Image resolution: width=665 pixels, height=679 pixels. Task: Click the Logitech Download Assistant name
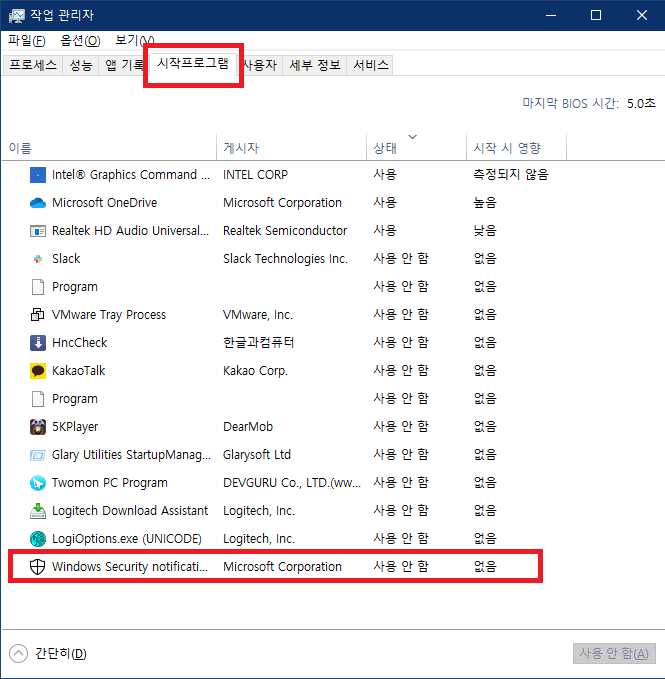coord(130,511)
